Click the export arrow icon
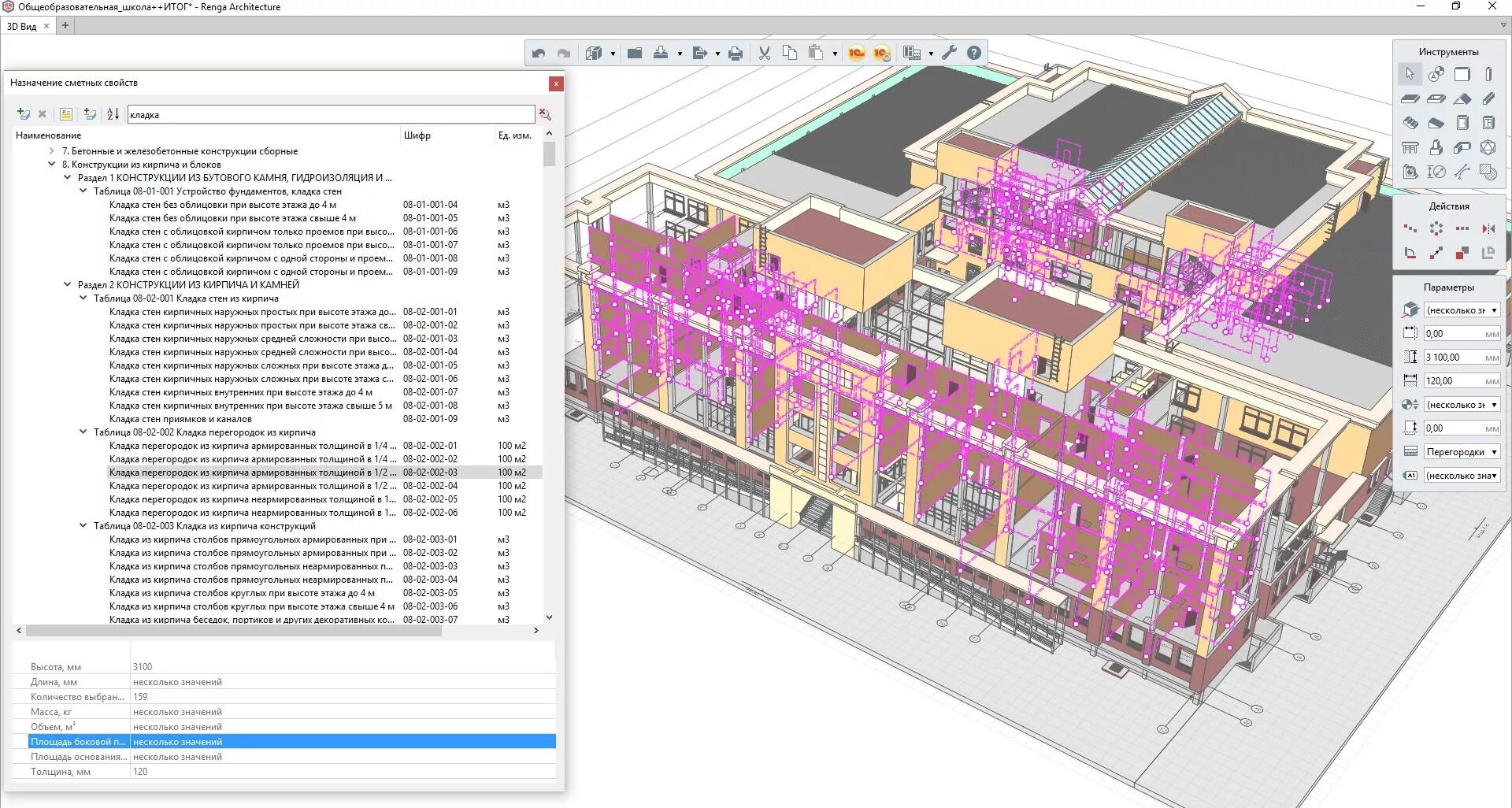Screen dimensions: 1512x808 699,53
